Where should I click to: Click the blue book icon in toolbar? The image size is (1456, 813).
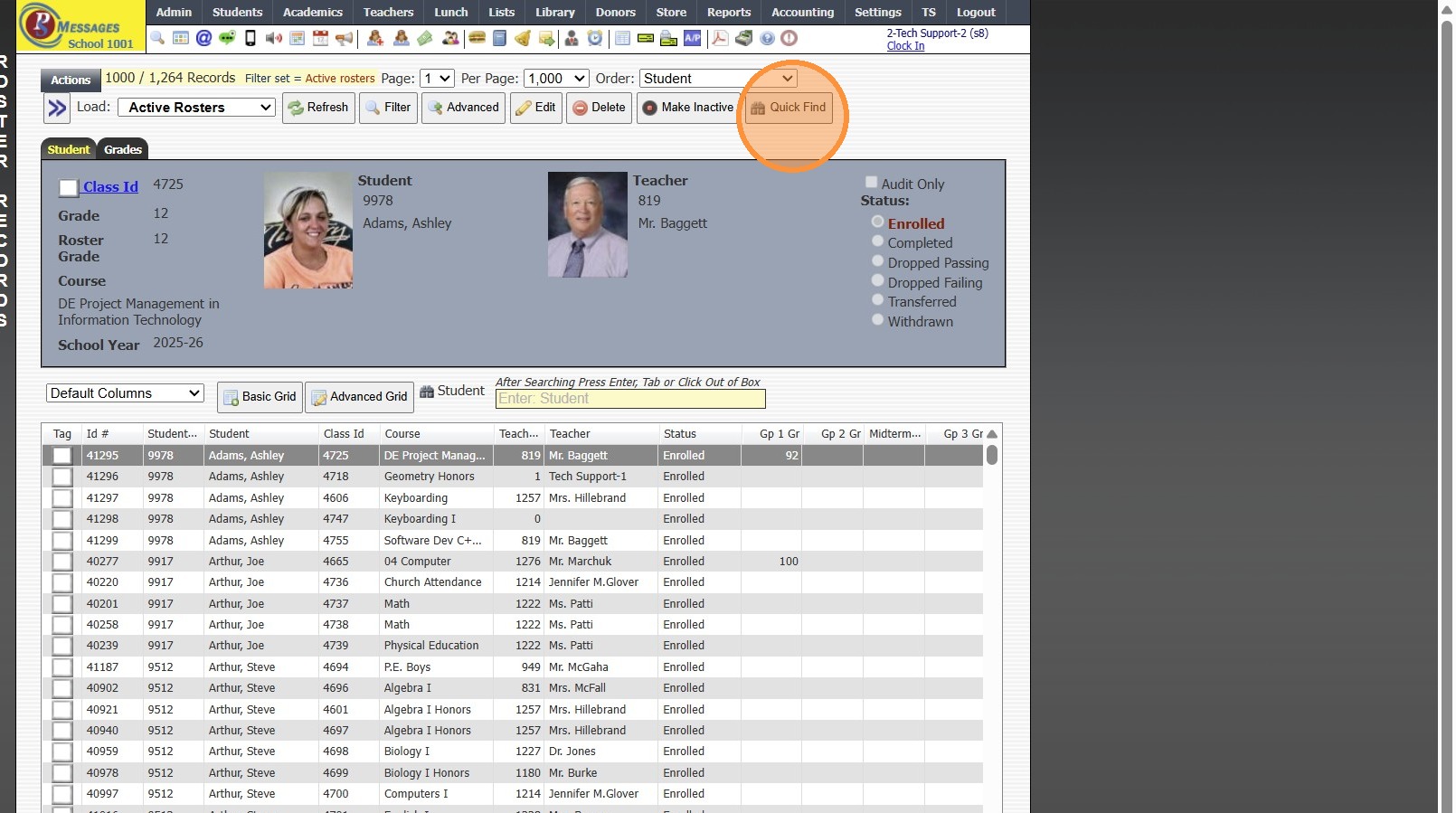coord(499,38)
